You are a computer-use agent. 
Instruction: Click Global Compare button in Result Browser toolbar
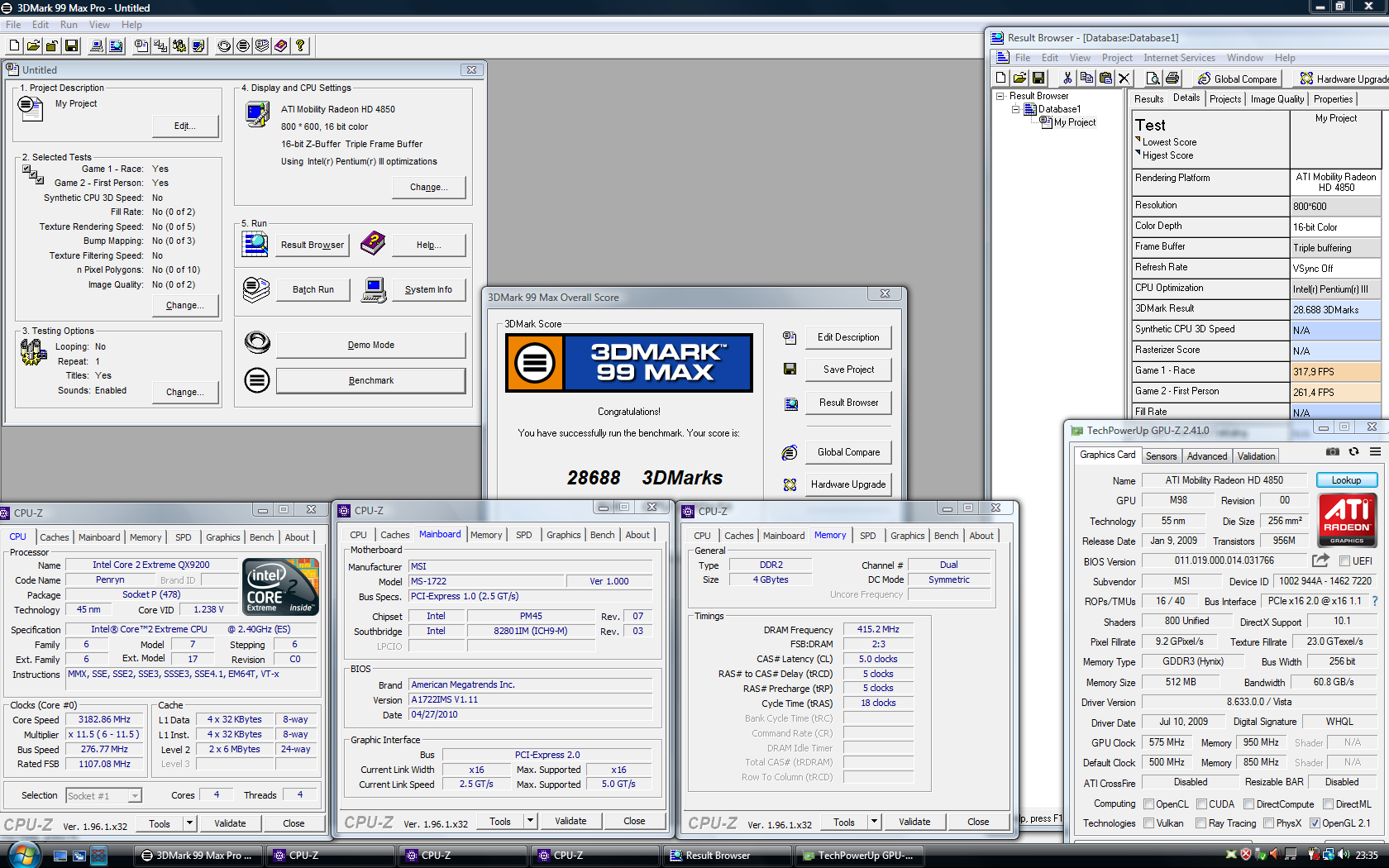pyautogui.click(x=1238, y=79)
